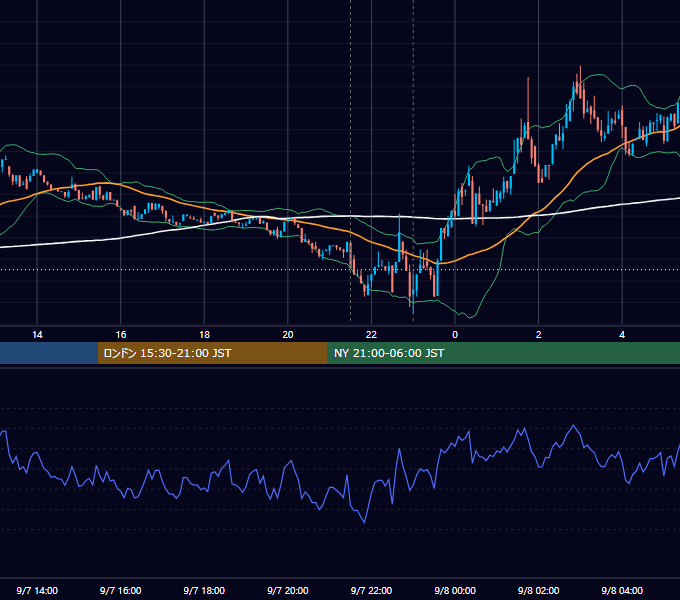Click the '9/7 22:00' time label
This screenshot has height=600, width=680.
[372, 590]
